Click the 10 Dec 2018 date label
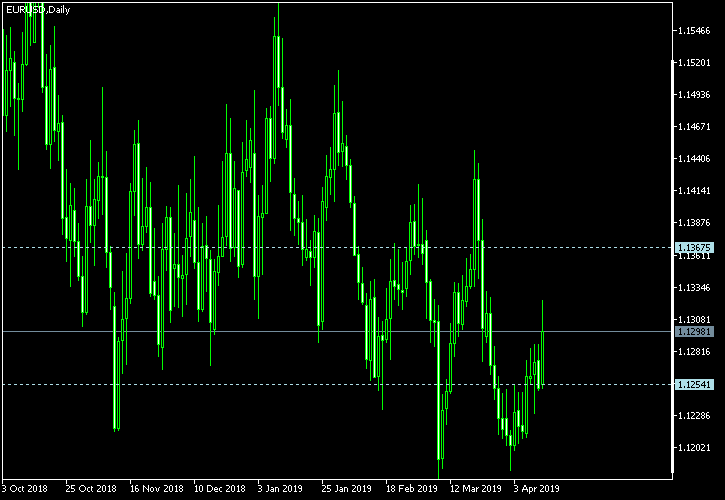The width and height of the screenshot is (725, 500). (x=220, y=488)
